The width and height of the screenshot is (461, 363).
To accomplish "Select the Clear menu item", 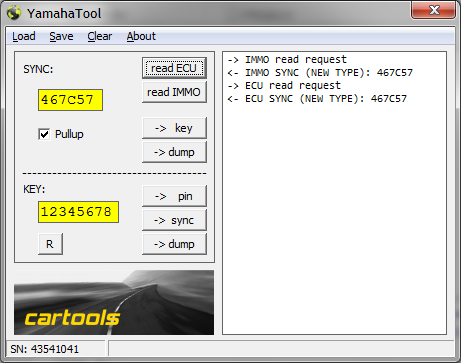I will 100,36.
